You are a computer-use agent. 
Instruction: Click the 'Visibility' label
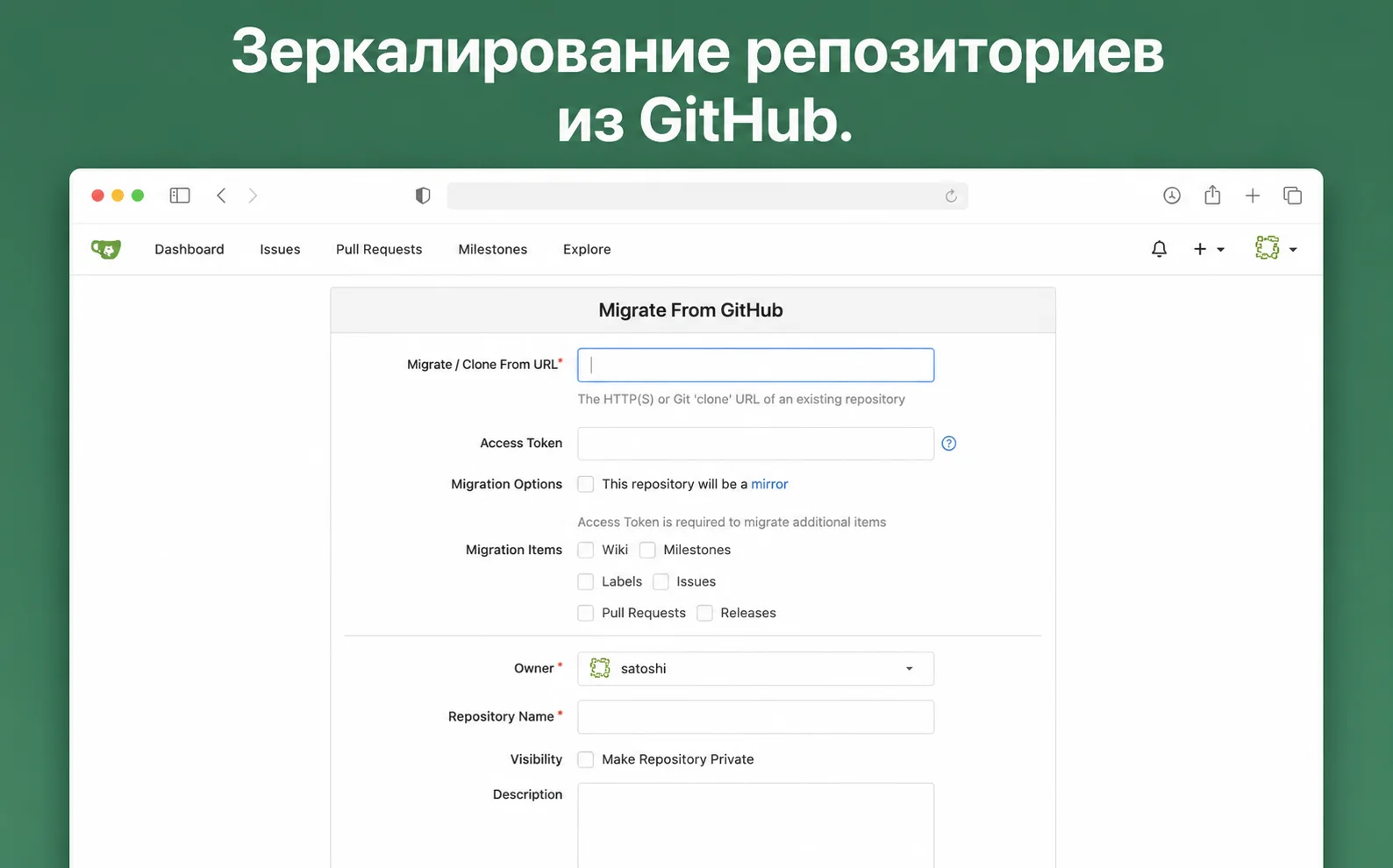pos(536,759)
